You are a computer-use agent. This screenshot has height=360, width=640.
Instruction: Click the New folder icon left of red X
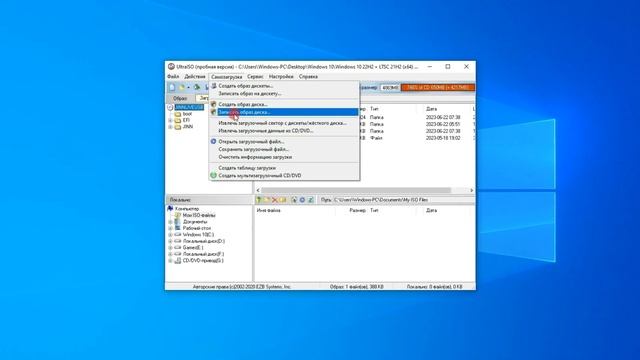point(267,200)
